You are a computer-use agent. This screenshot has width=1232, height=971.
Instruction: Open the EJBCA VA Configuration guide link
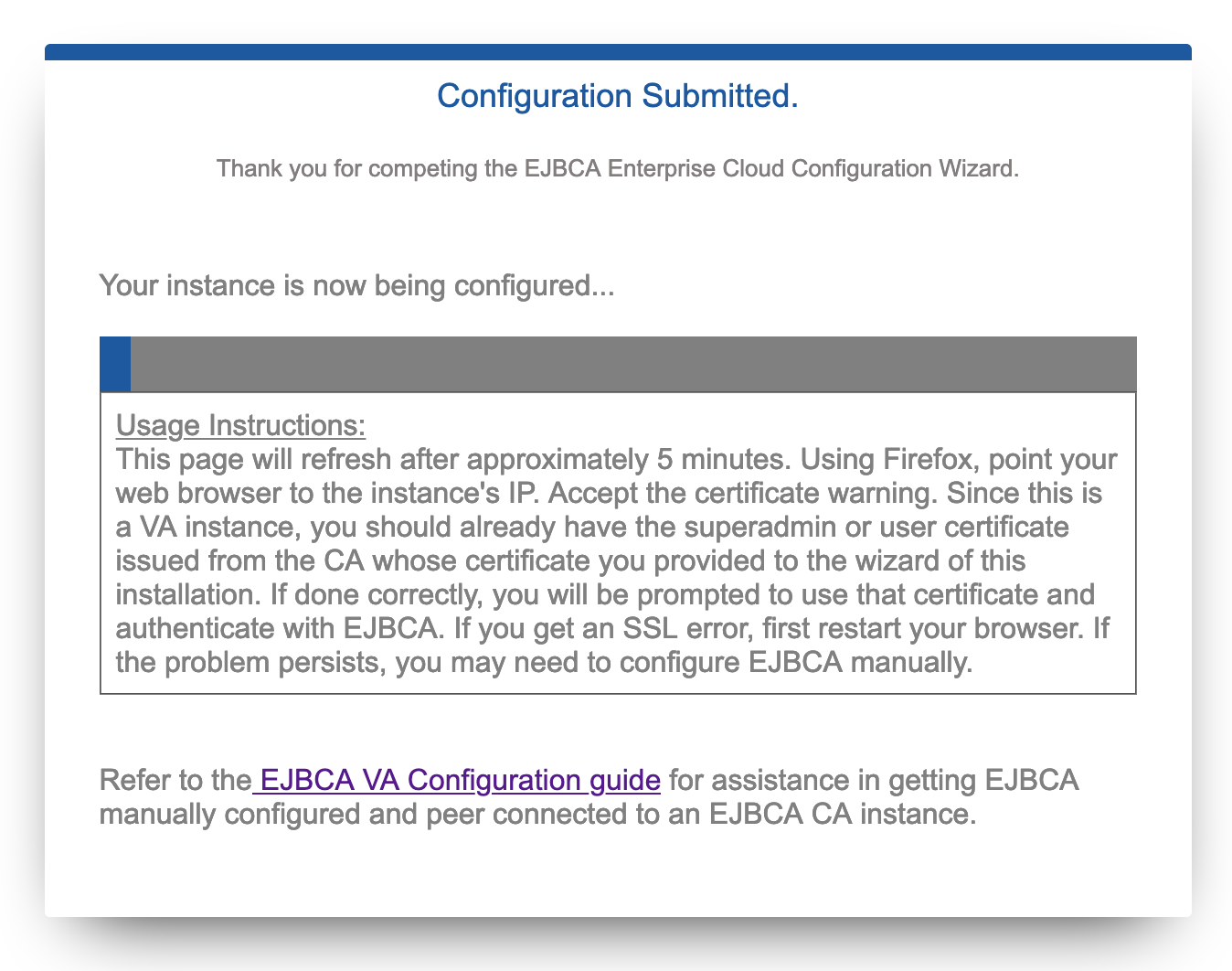(x=460, y=780)
